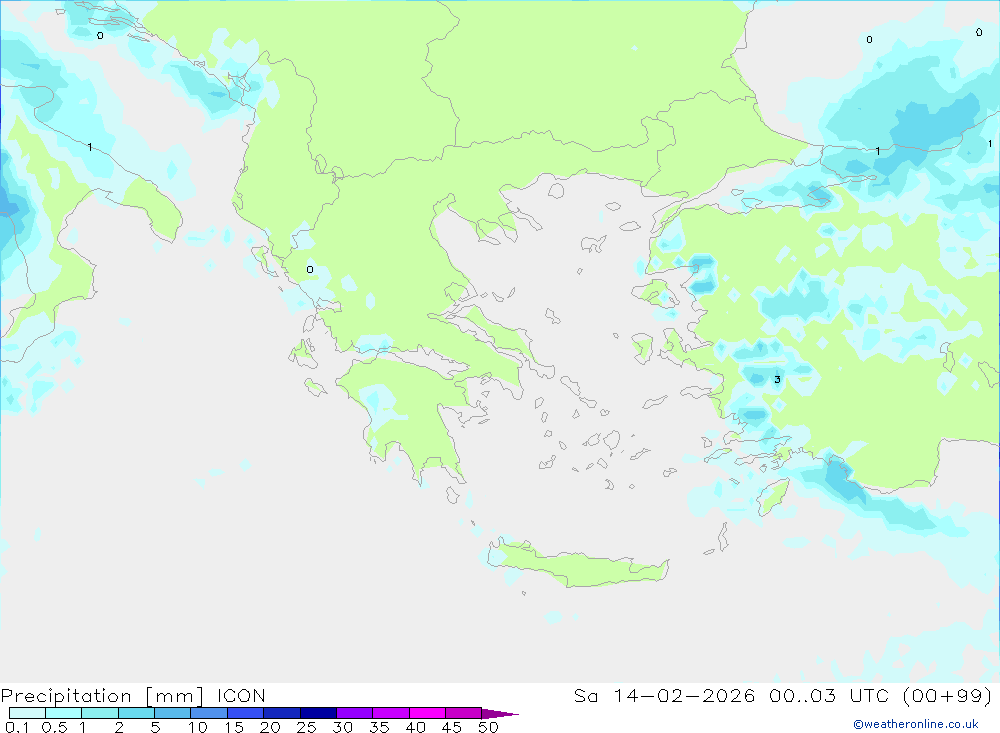Select the 0.1–0.5 mm legend color swatch
Viewport: 1000px width, 733px height.
click(27, 713)
